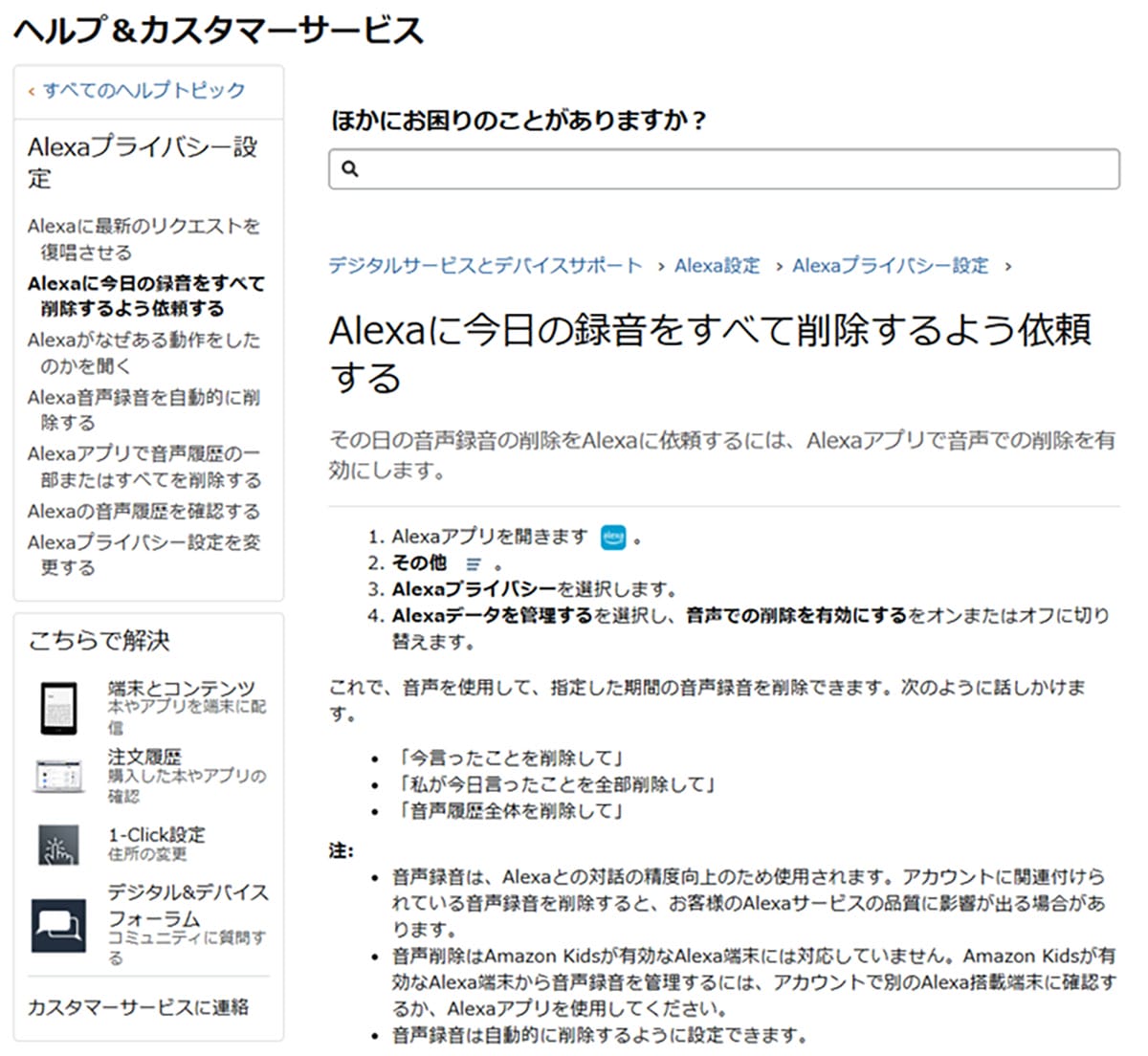Select Alexaに最新のリクエストを復唱させる in sidebar
The image size is (1148, 1056).
pos(143,239)
